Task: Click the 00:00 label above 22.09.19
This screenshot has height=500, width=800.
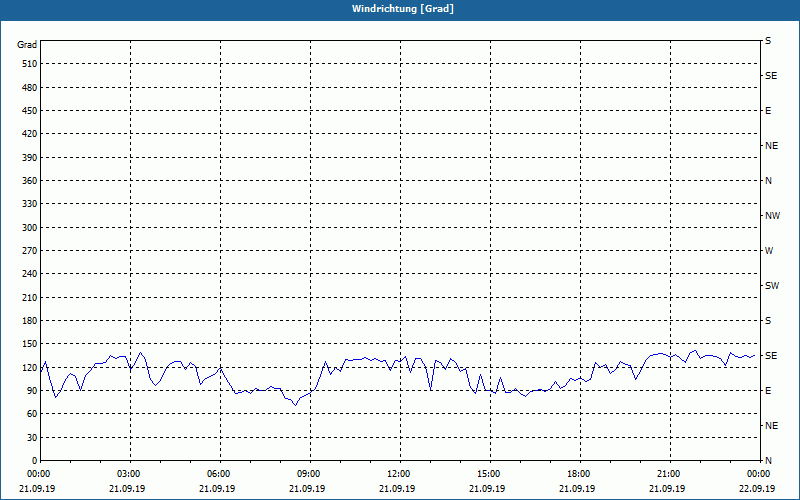Action: (757, 474)
